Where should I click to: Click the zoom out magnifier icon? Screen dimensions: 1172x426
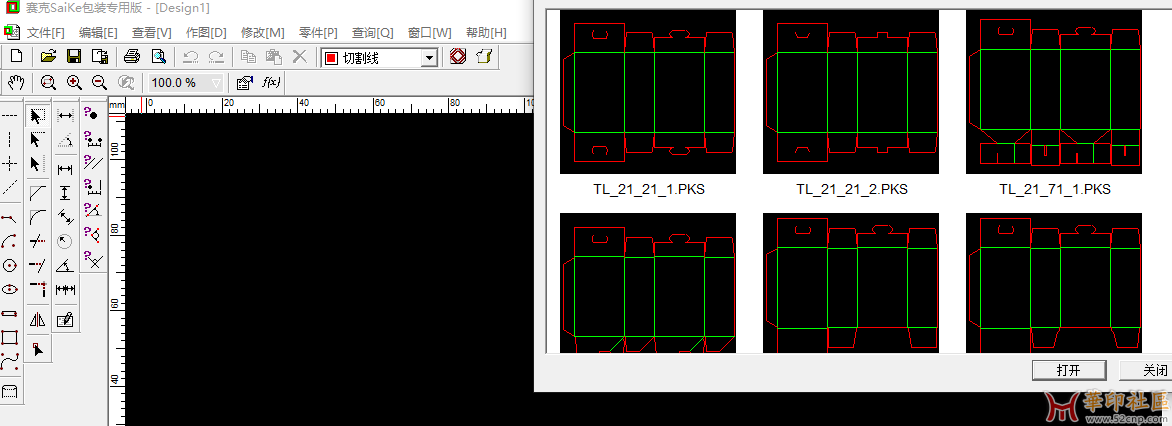coord(100,83)
